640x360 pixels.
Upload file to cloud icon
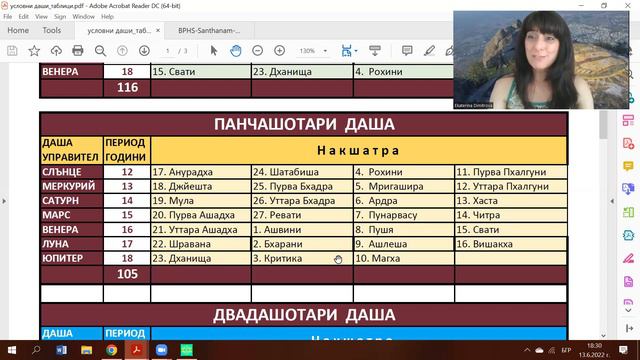[56, 51]
